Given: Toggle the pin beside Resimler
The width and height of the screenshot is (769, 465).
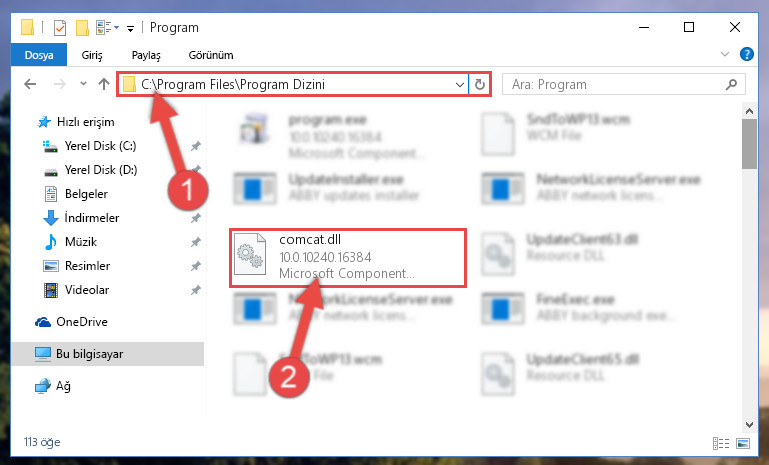Looking at the screenshot, I should coord(196,266).
